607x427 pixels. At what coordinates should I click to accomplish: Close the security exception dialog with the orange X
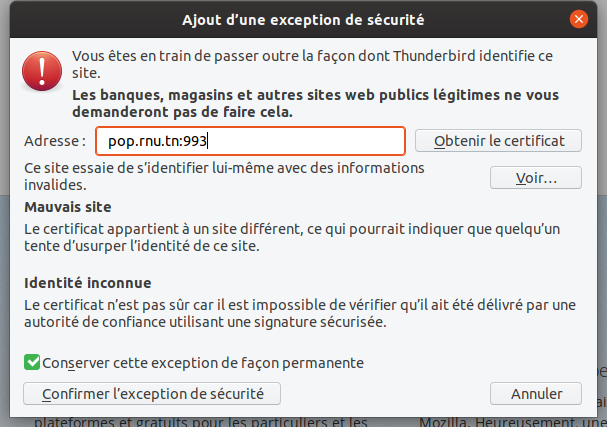click(579, 19)
